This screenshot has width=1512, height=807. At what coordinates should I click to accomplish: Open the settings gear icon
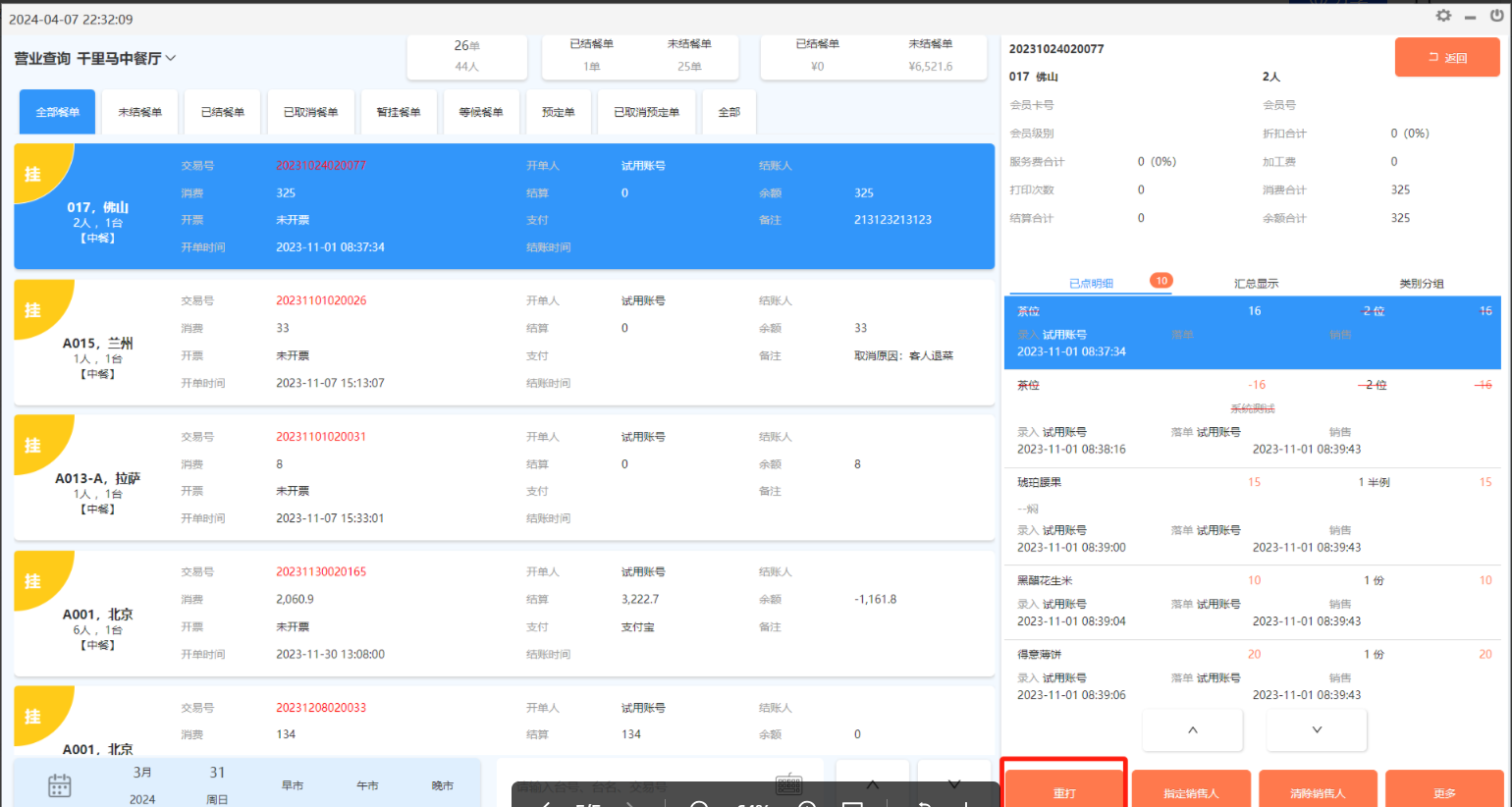pos(1442,16)
